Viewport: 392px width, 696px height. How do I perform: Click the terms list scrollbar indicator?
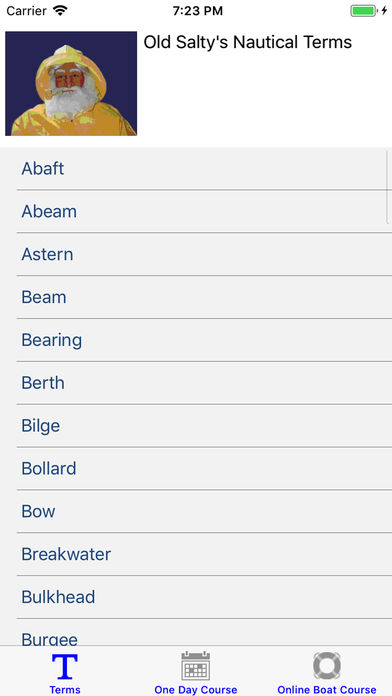point(388,186)
